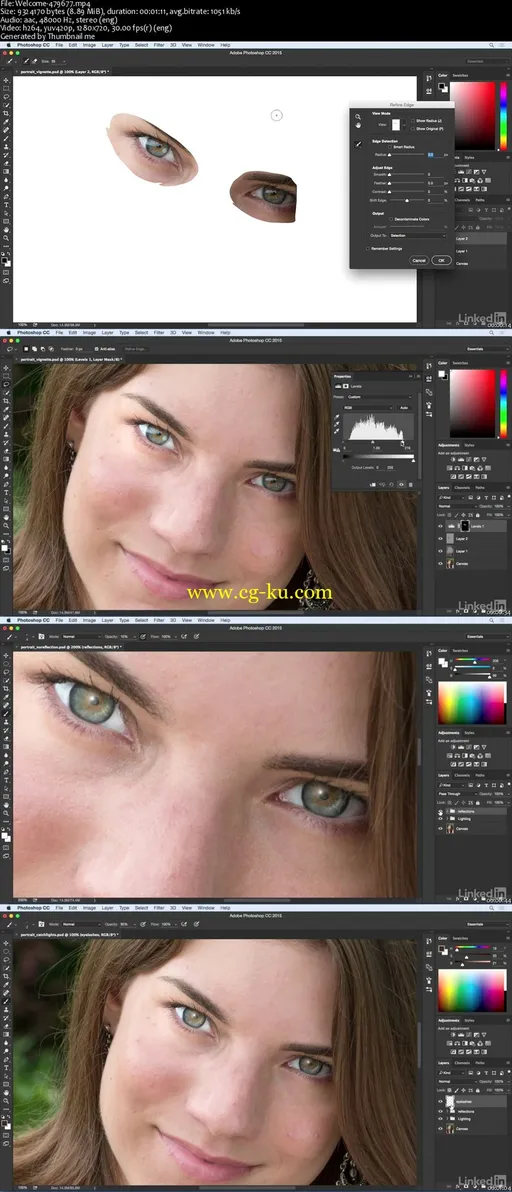Click the color spectrum ramp in portrait_noreflection.psd
The image size is (512, 1192).
(472, 702)
